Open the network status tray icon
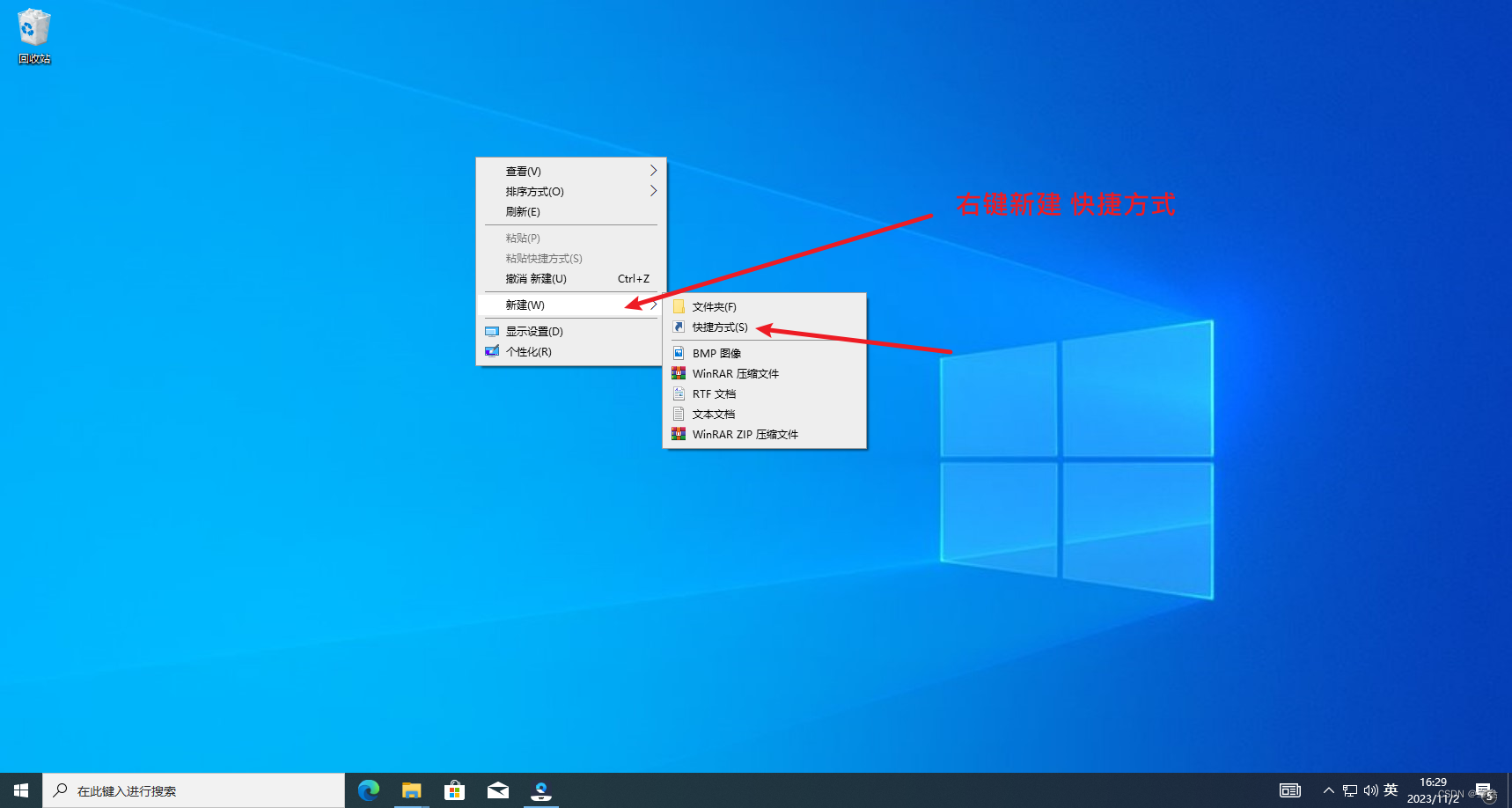 point(1350,790)
